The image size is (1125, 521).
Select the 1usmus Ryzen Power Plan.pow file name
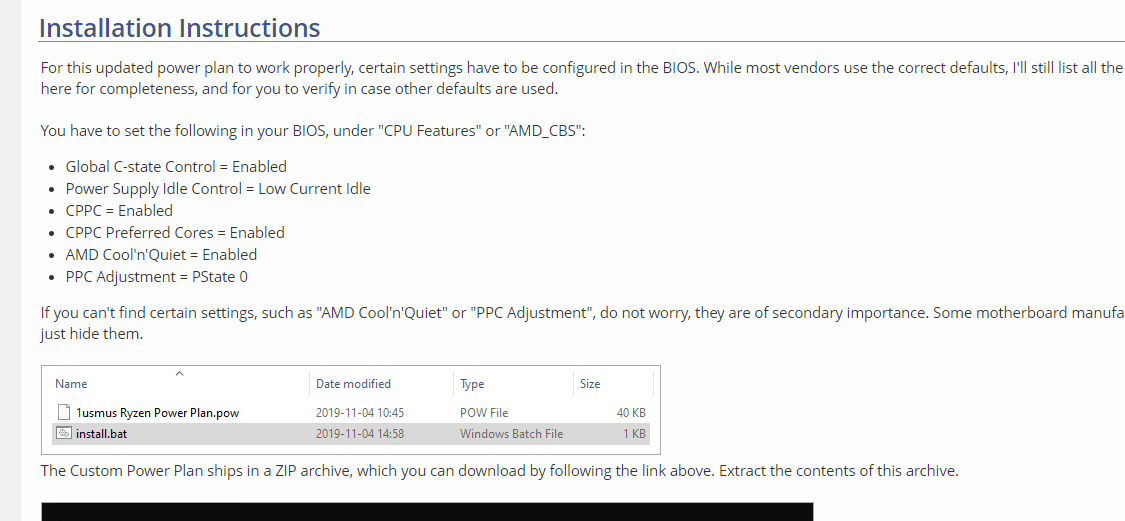click(x=157, y=413)
